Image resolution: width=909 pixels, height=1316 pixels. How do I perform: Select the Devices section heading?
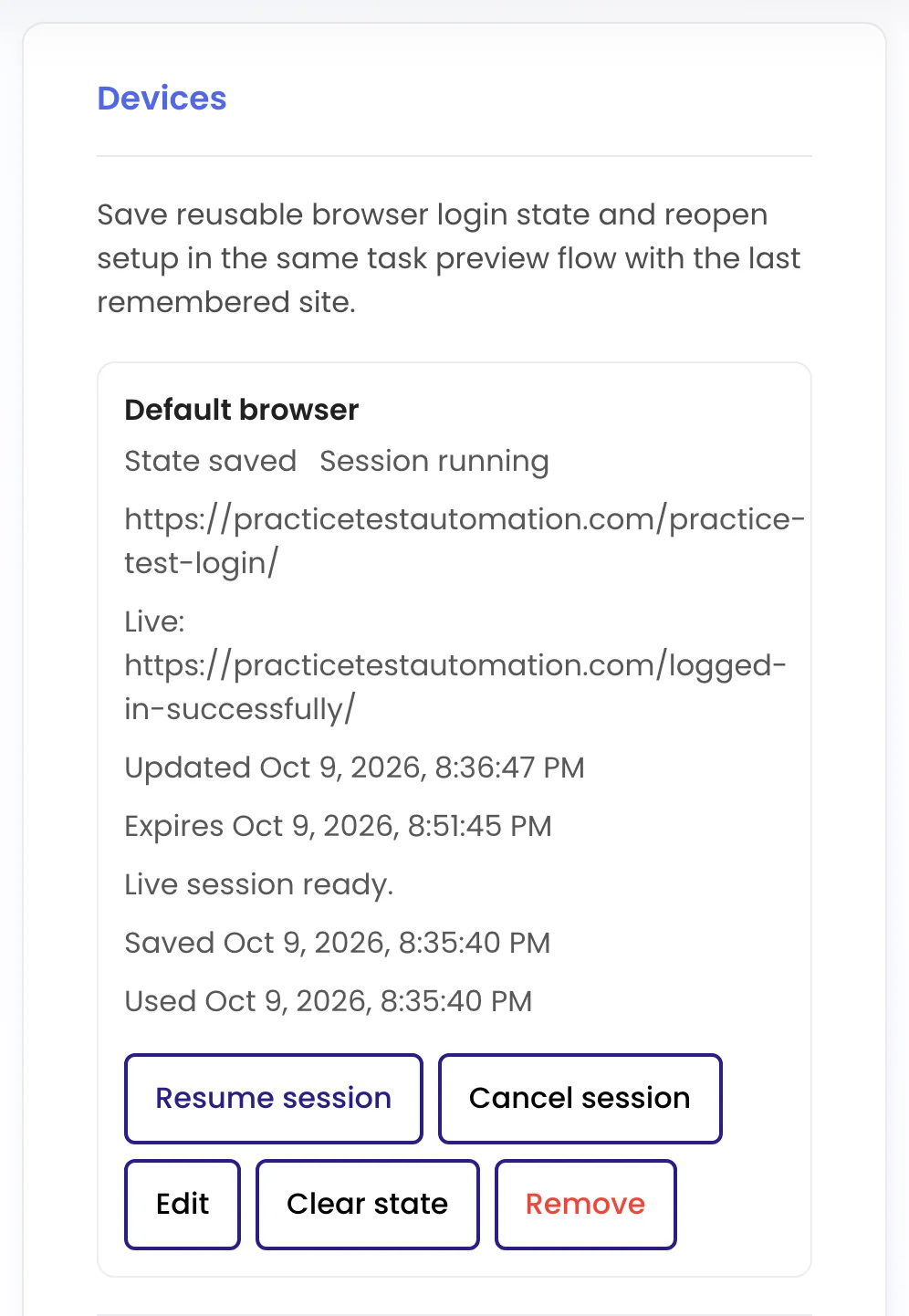(x=162, y=98)
